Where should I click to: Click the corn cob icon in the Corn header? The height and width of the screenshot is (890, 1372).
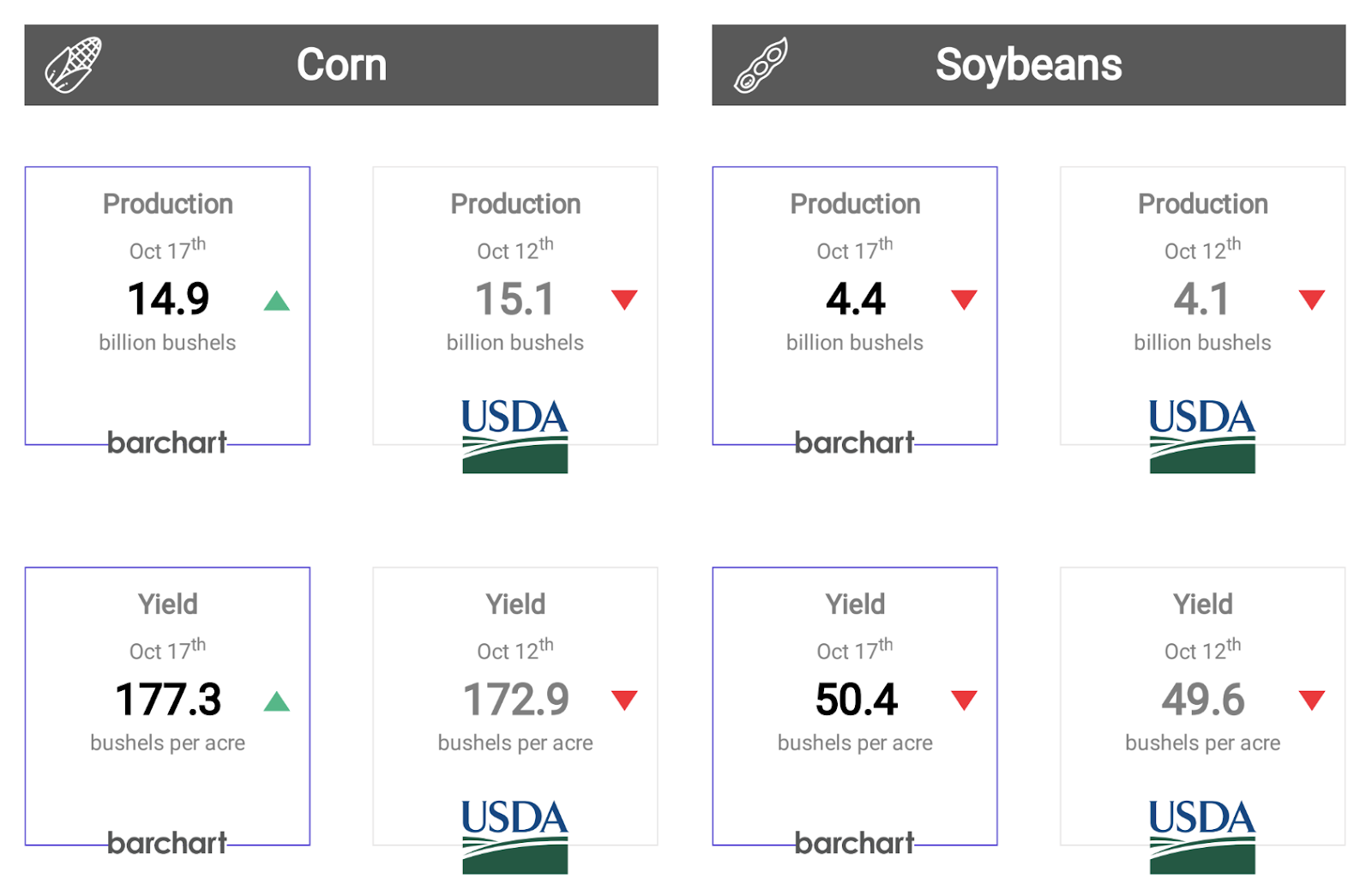74,65
